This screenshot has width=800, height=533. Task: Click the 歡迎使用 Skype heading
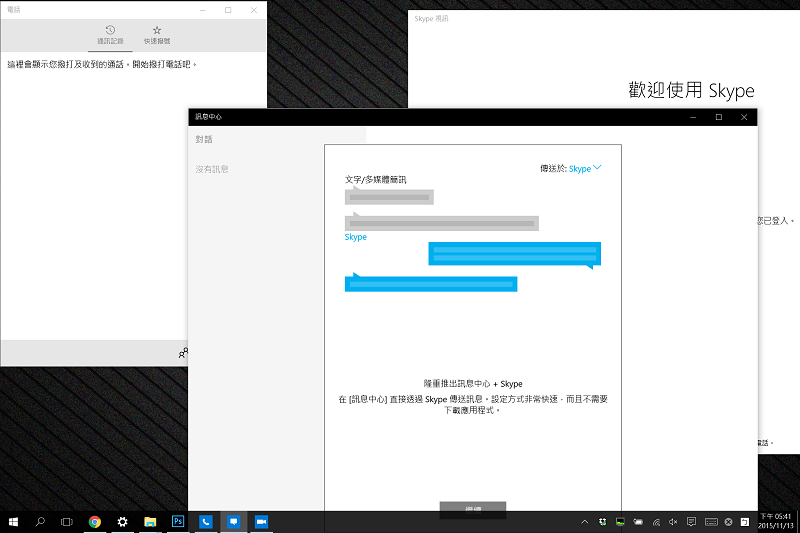coord(691,90)
